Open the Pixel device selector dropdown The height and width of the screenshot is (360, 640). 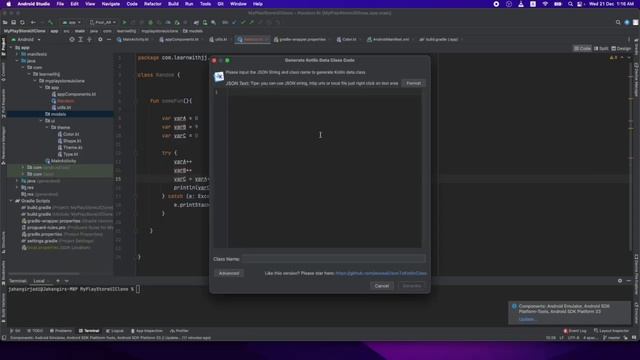(102, 22)
